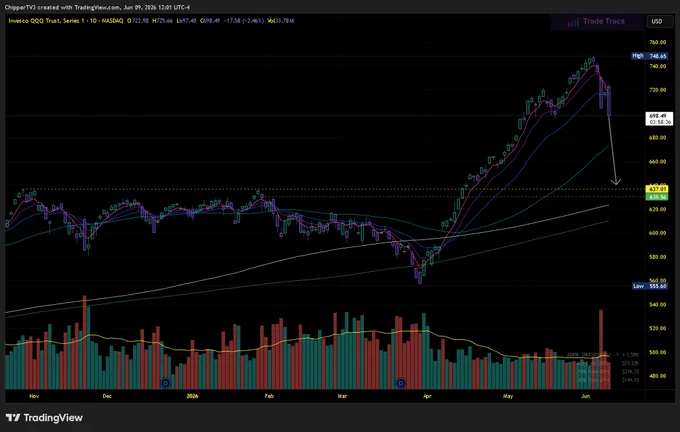
Task: Click the yellow 637.01 price level label
Action: coord(657,189)
